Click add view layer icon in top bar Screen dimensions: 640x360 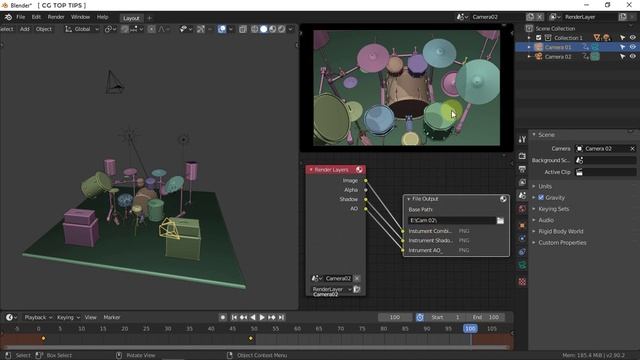[623, 17]
